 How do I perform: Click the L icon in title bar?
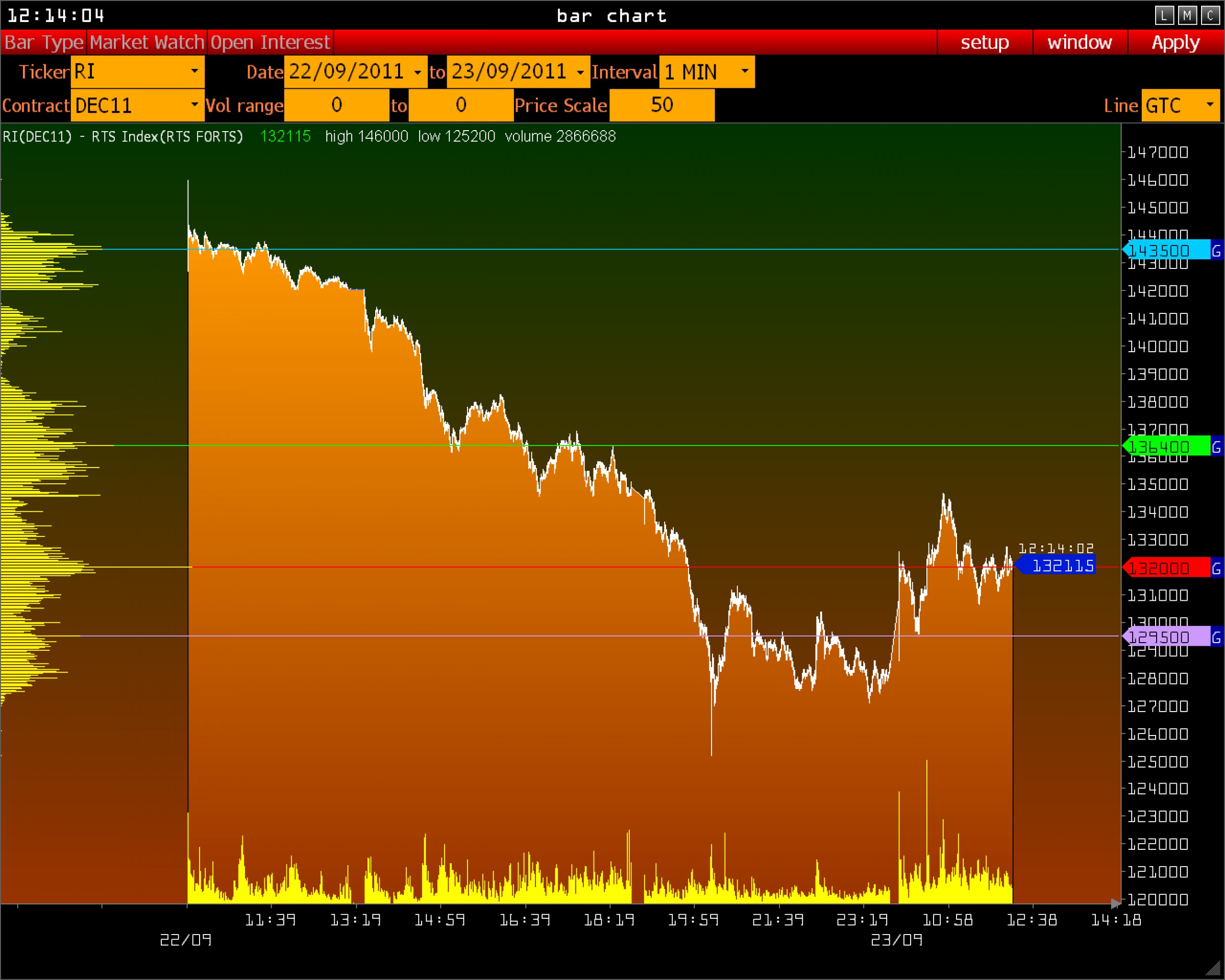[x=1164, y=15]
